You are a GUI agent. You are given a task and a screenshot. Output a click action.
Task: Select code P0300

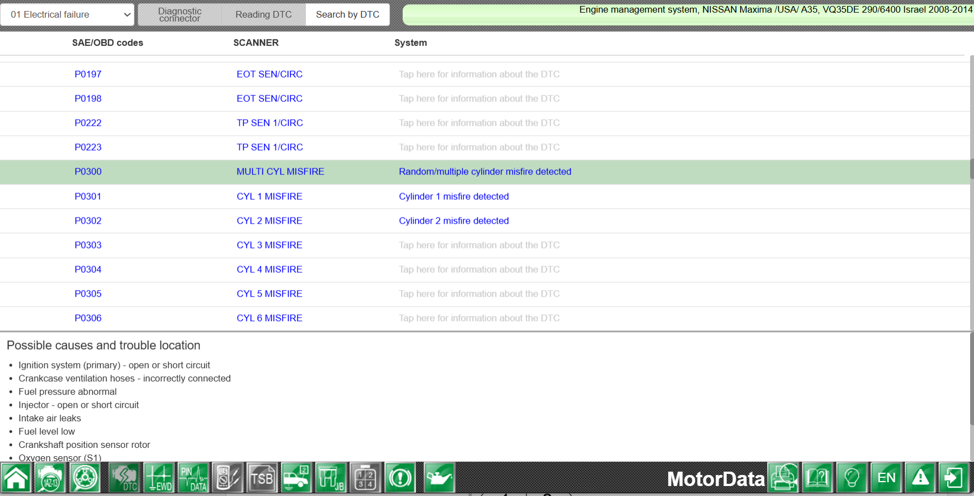click(x=88, y=172)
